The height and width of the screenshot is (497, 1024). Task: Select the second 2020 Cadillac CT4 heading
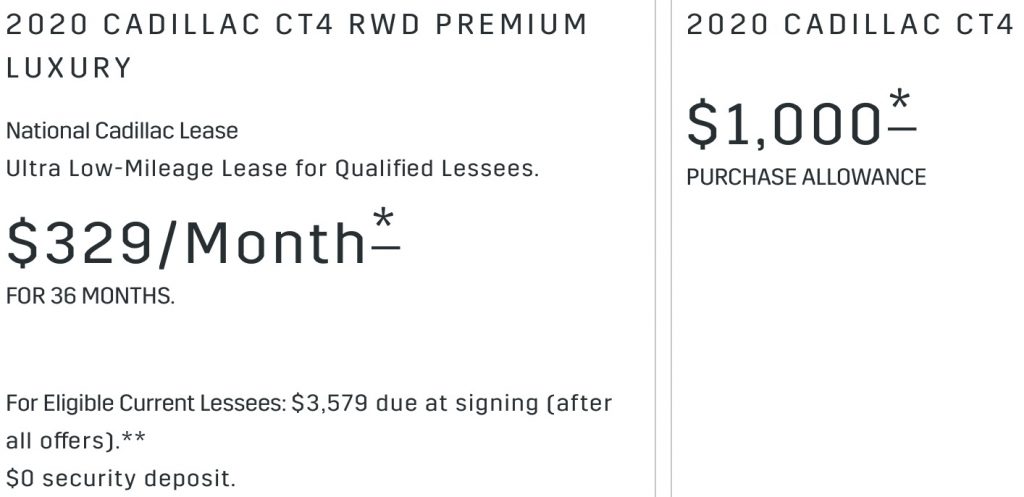pos(850,24)
